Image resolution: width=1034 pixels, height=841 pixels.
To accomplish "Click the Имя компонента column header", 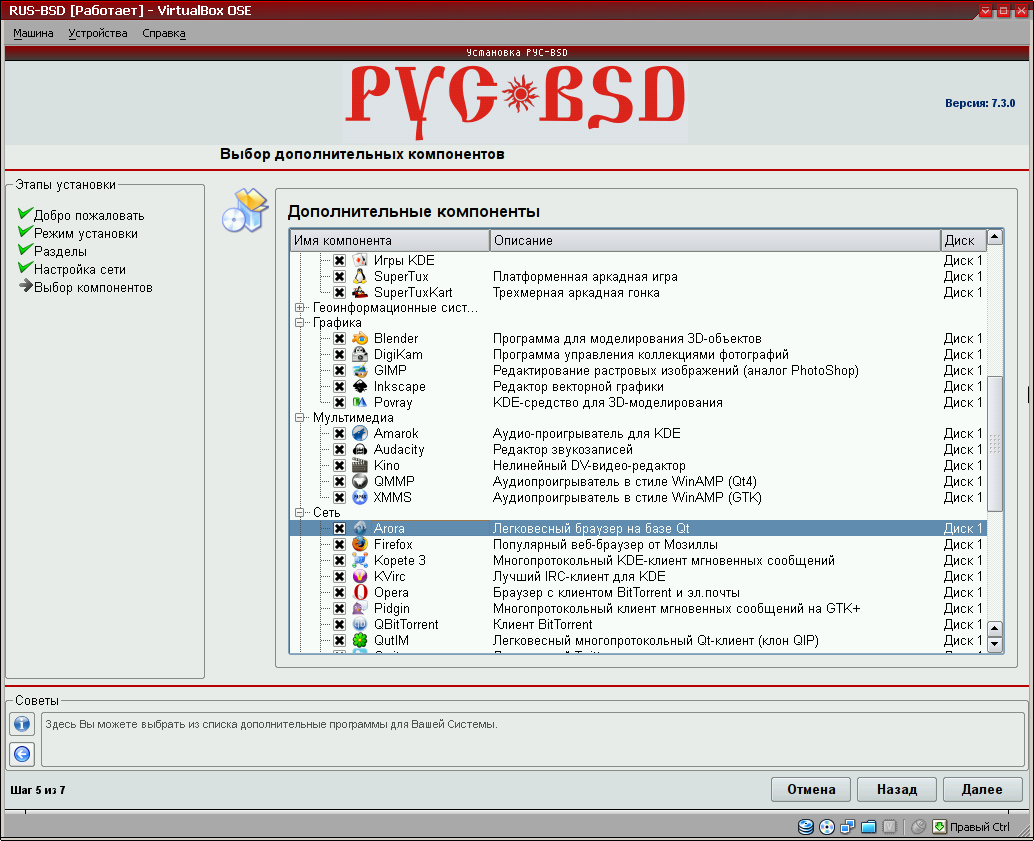I will click(390, 240).
